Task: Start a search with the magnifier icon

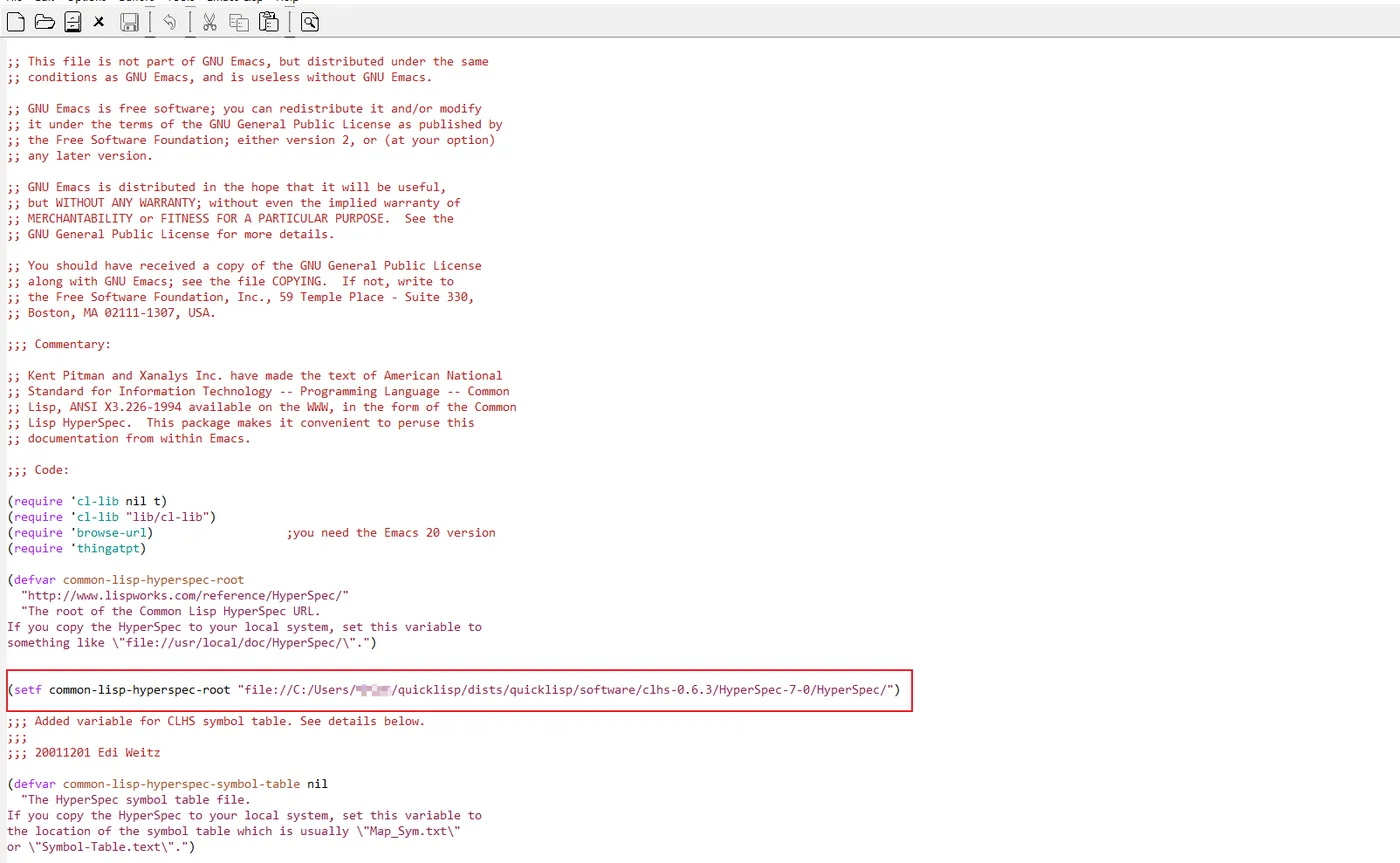Action: [x=309, y=21]
